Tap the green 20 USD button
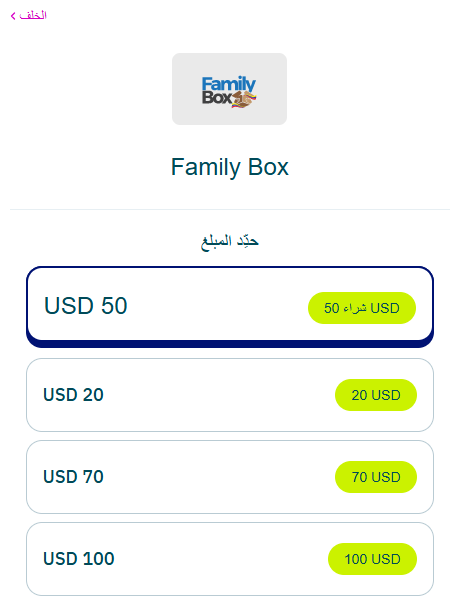This screenshot has width=454, height=609. 376,395
